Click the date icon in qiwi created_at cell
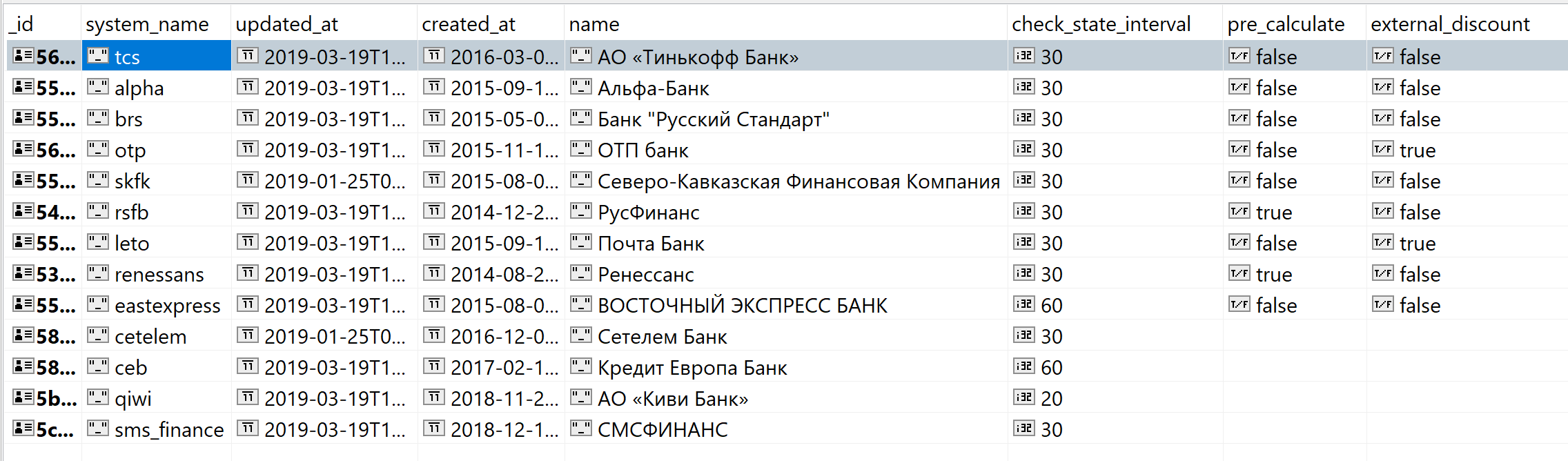 click(x=433, y=398)
